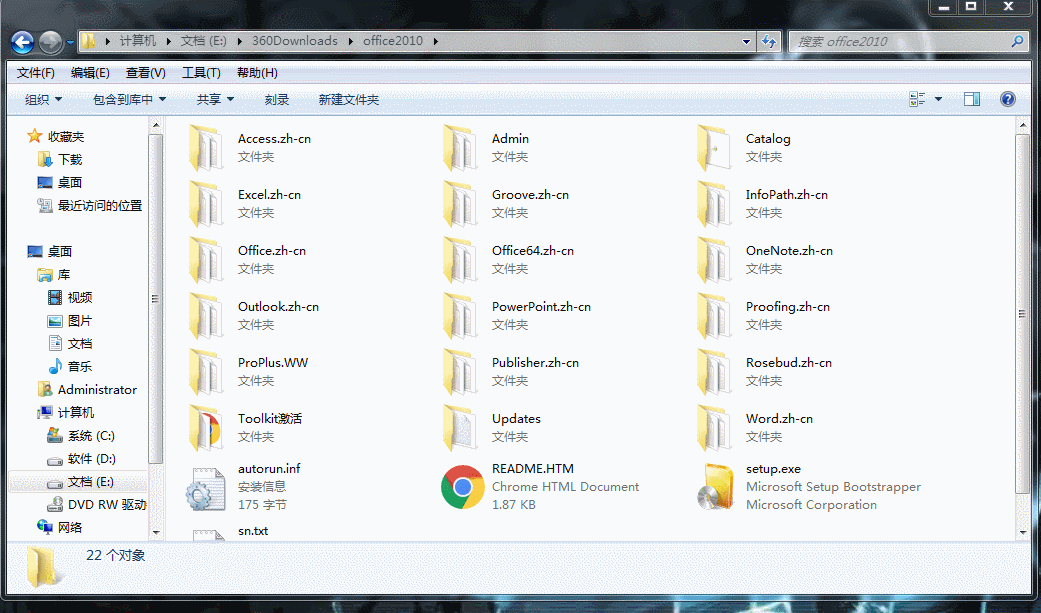The image size is (1041, 613).
Task: Click the Forward navigation arrow
Action: pyautogui.click(x=50, y=43)
